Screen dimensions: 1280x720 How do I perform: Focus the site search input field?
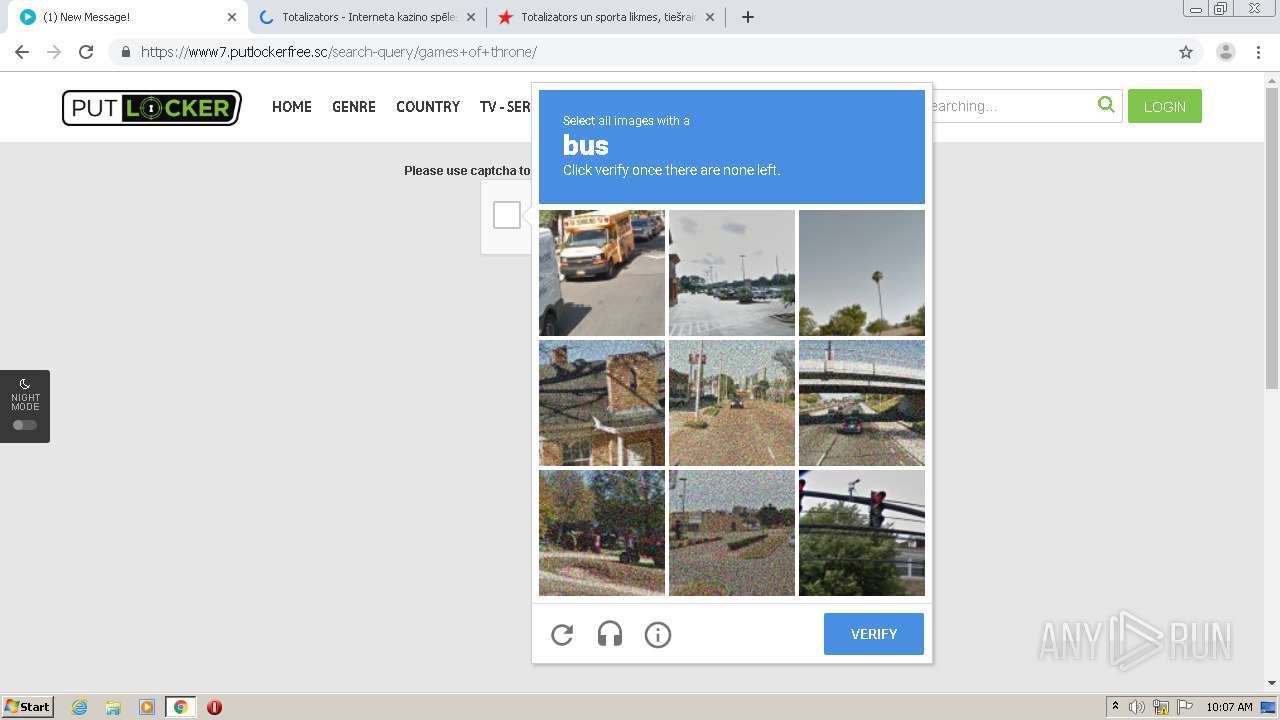point(1010,106)
